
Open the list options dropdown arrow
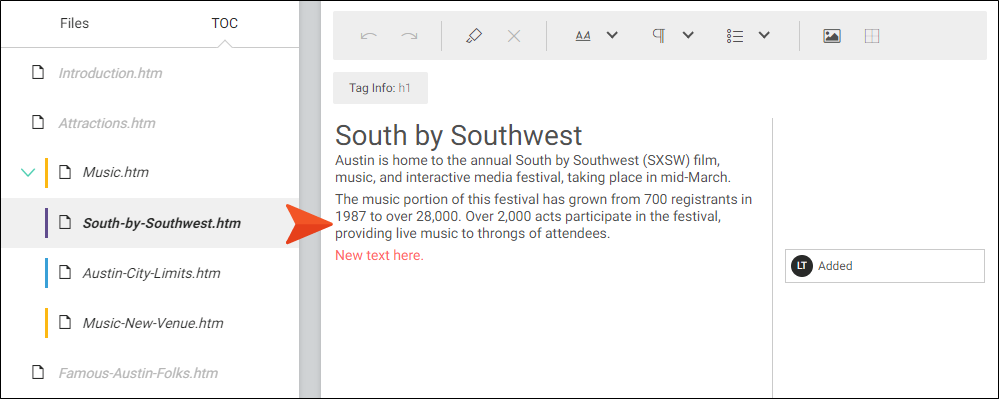[765, 35]
